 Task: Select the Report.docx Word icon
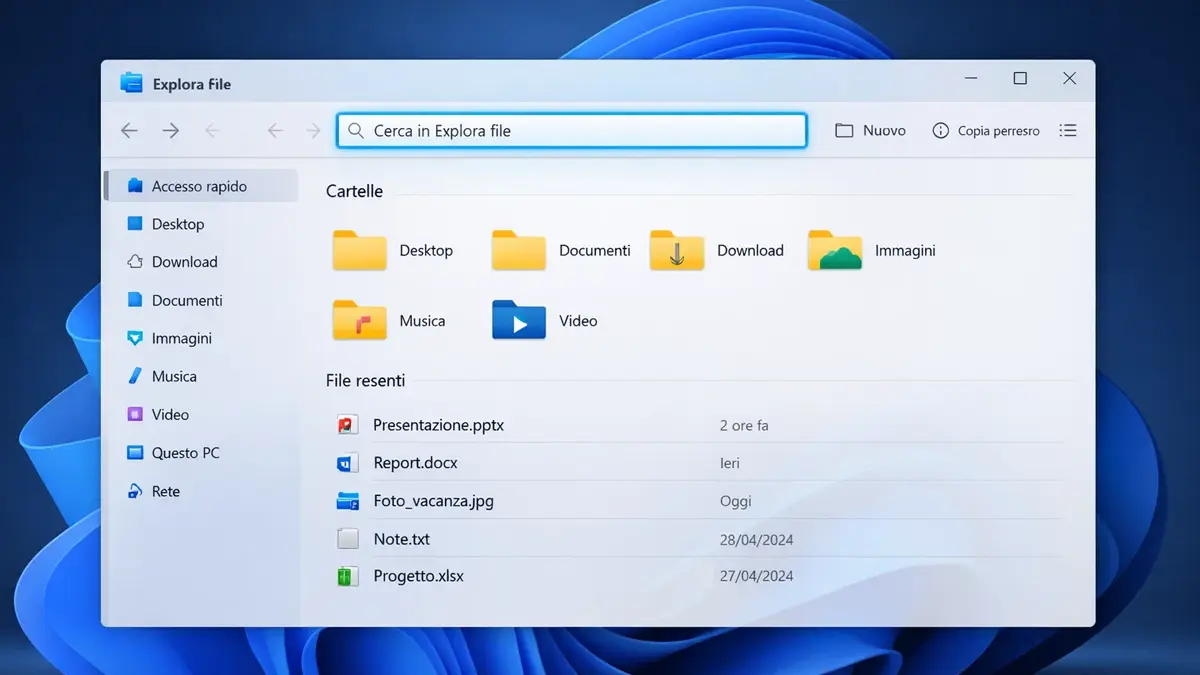click(x=347, y=462)
